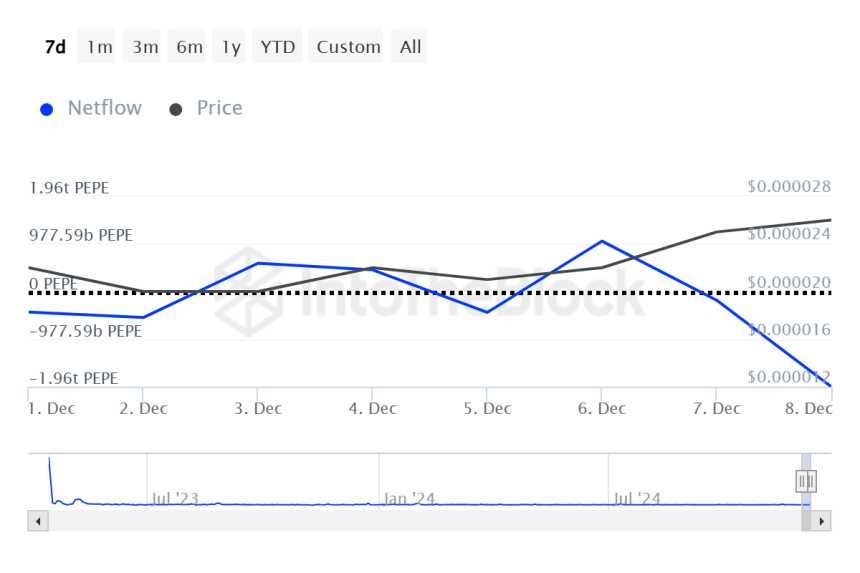Grab the navigator range handle
The width and height of the screenshot is (860, 573).
pos(806,482)
